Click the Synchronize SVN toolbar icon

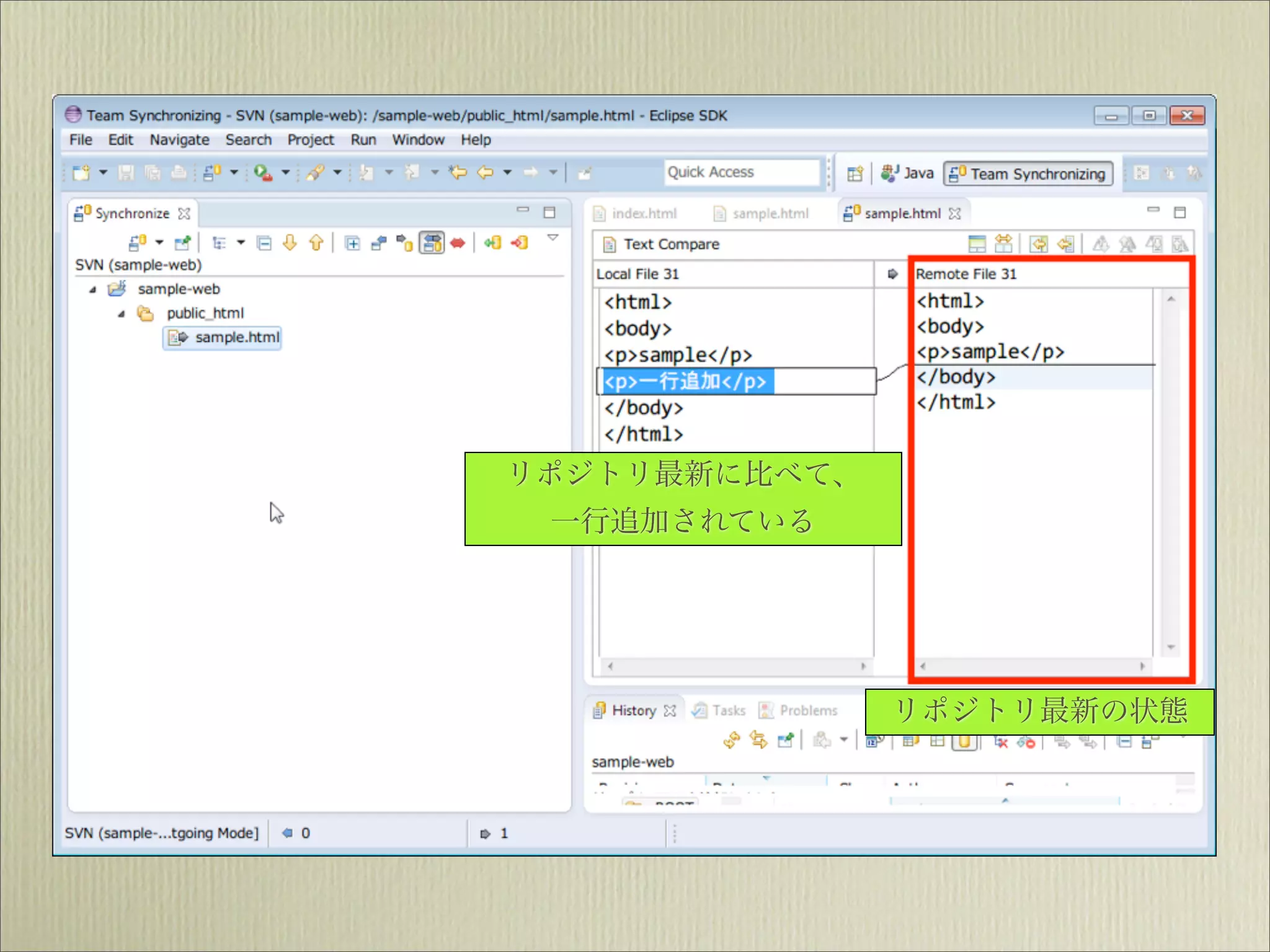point(138,243)
